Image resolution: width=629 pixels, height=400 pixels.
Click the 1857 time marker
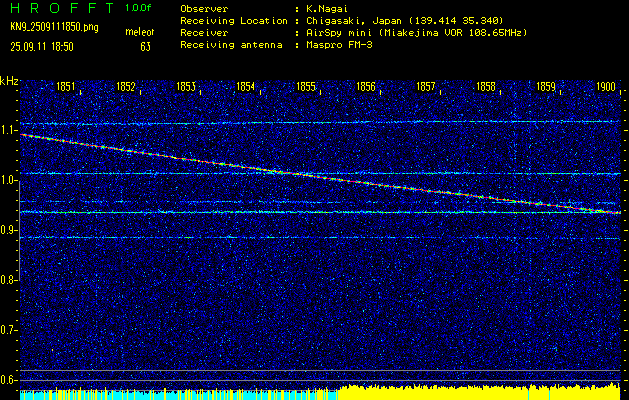(x=426, y=86)
